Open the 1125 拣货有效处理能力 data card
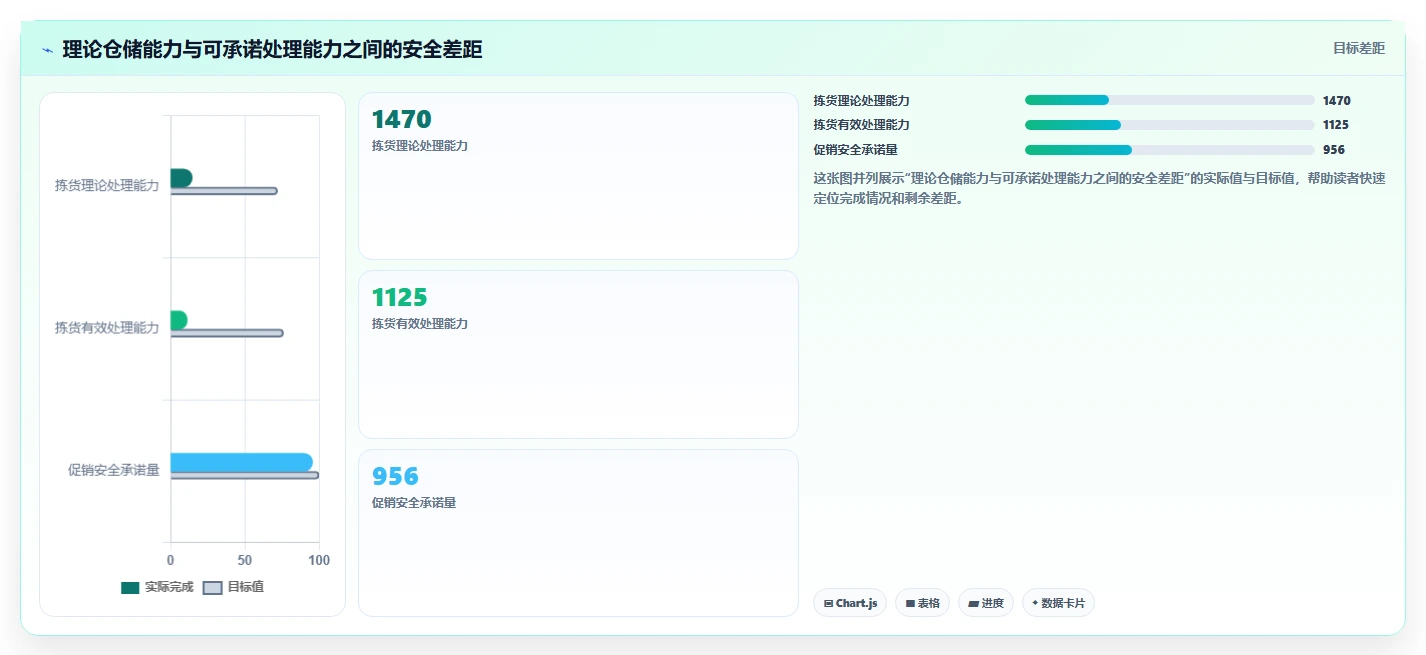The image size is (1426, 655). pos(578,354)
